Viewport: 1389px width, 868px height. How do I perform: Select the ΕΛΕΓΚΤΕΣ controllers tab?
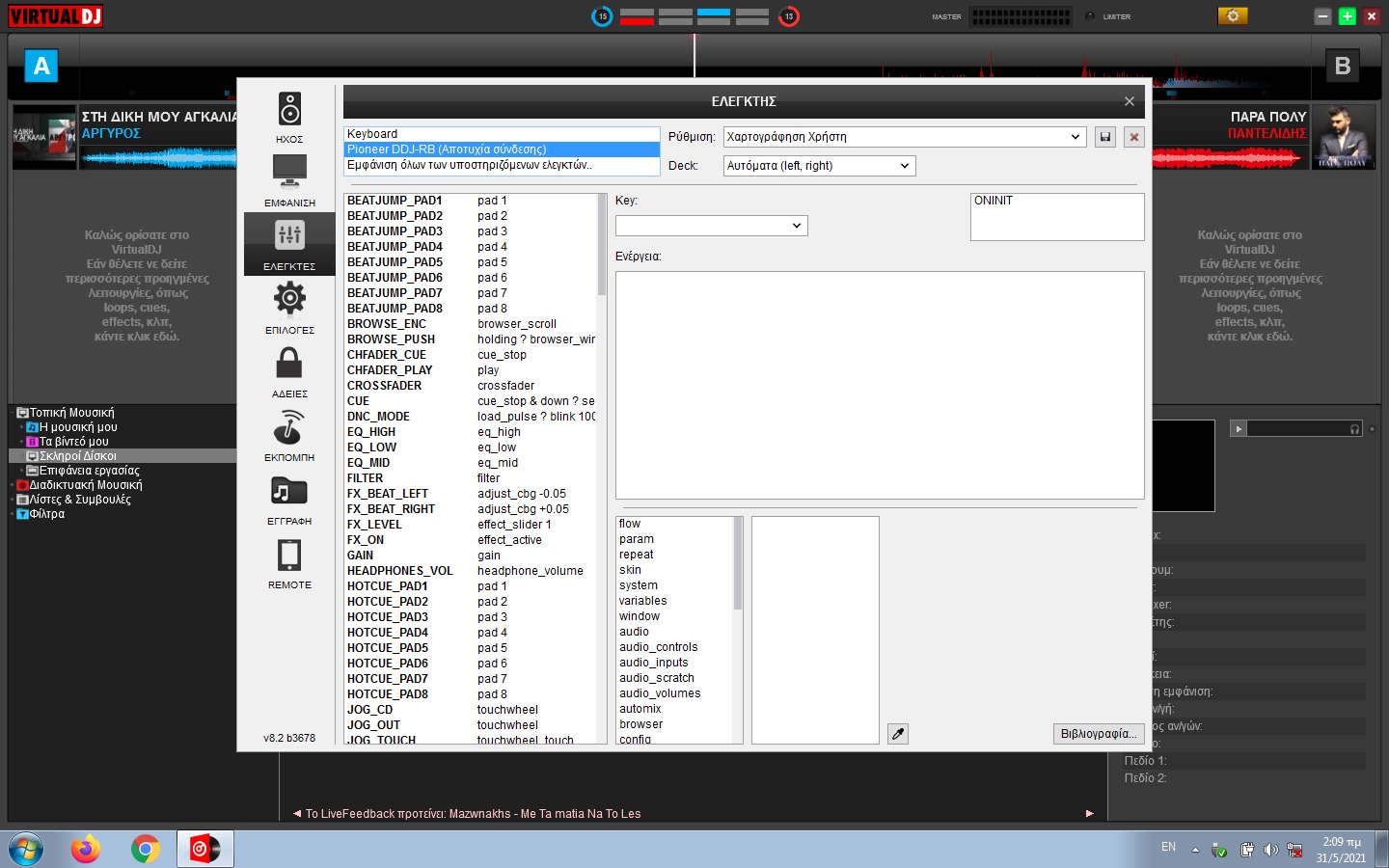coord(289,244)
